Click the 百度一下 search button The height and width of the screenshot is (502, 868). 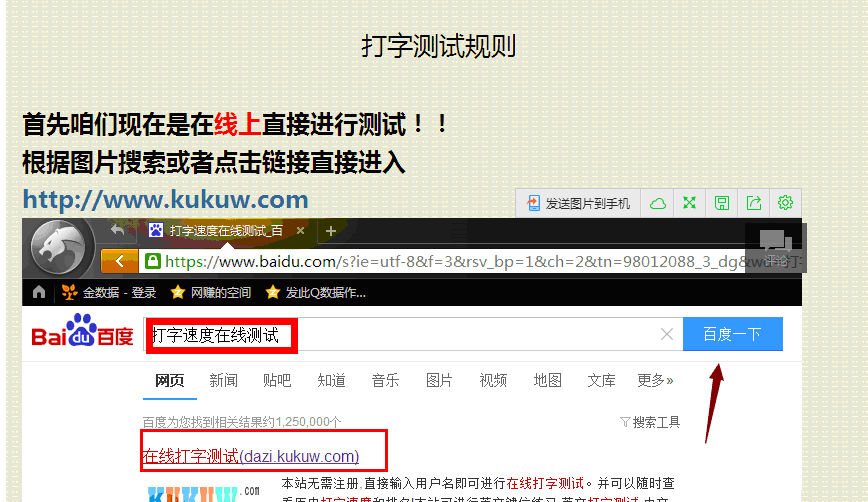733,334
